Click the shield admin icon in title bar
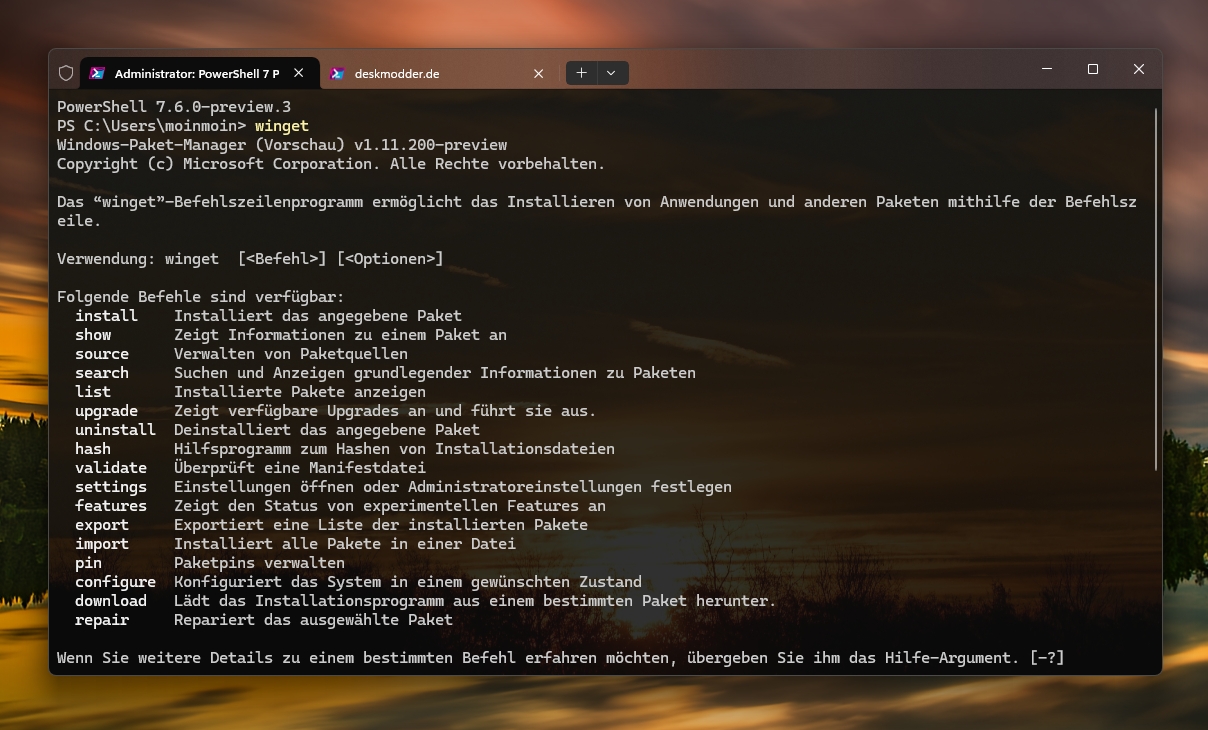1208x730 pixels. (x=66, y=73)
